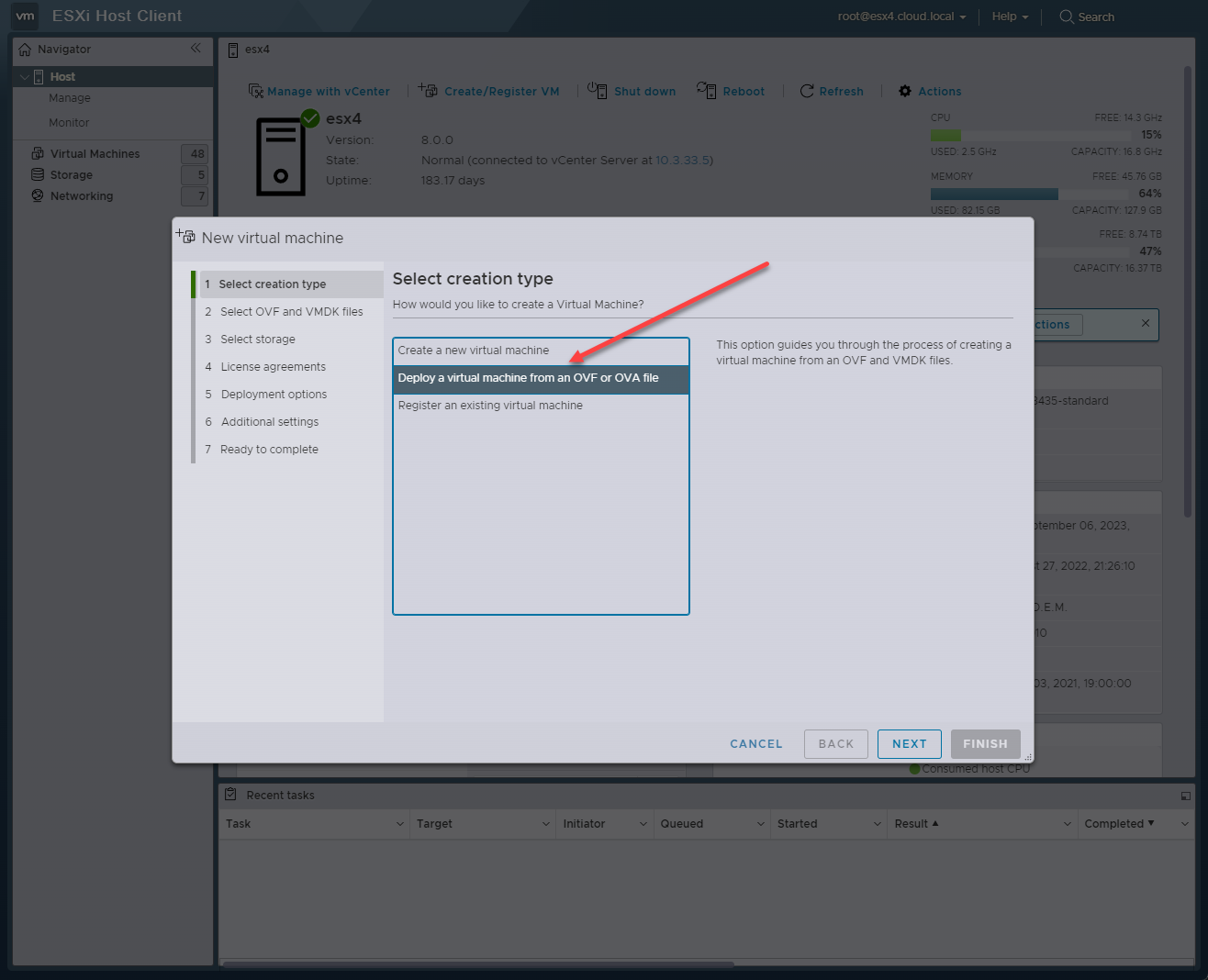This screenshot has width=1208, height=980.
Task: Click the Storage database icon in Navigator
Action: (x=38, y=174)
